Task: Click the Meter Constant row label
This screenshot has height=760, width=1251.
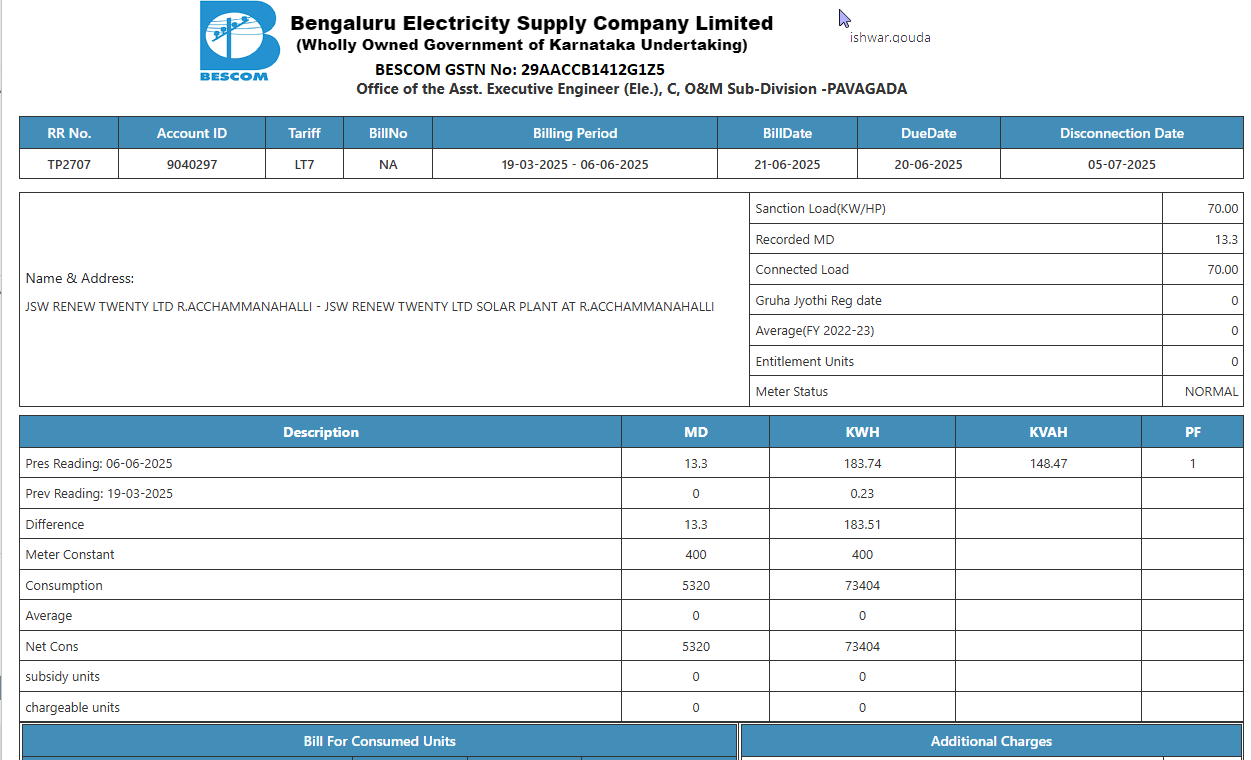Action: pos(70,554)
